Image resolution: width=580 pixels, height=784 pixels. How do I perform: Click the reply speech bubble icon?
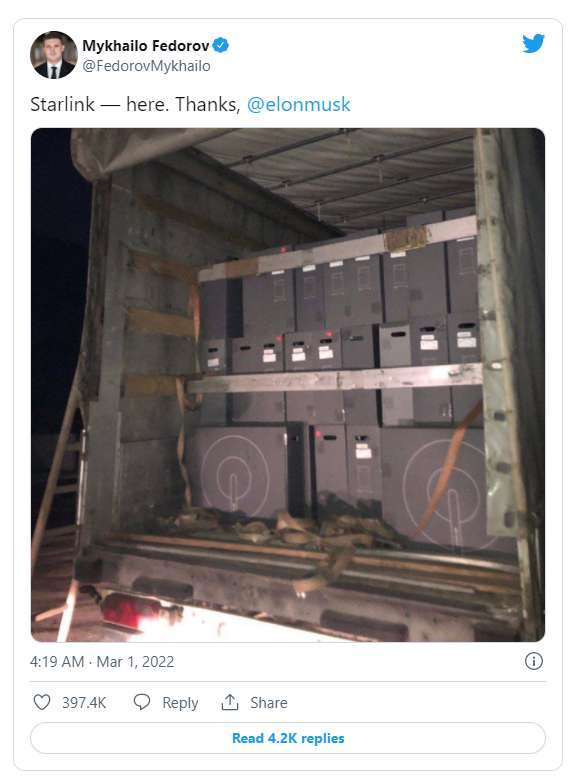tap(142, 702)
